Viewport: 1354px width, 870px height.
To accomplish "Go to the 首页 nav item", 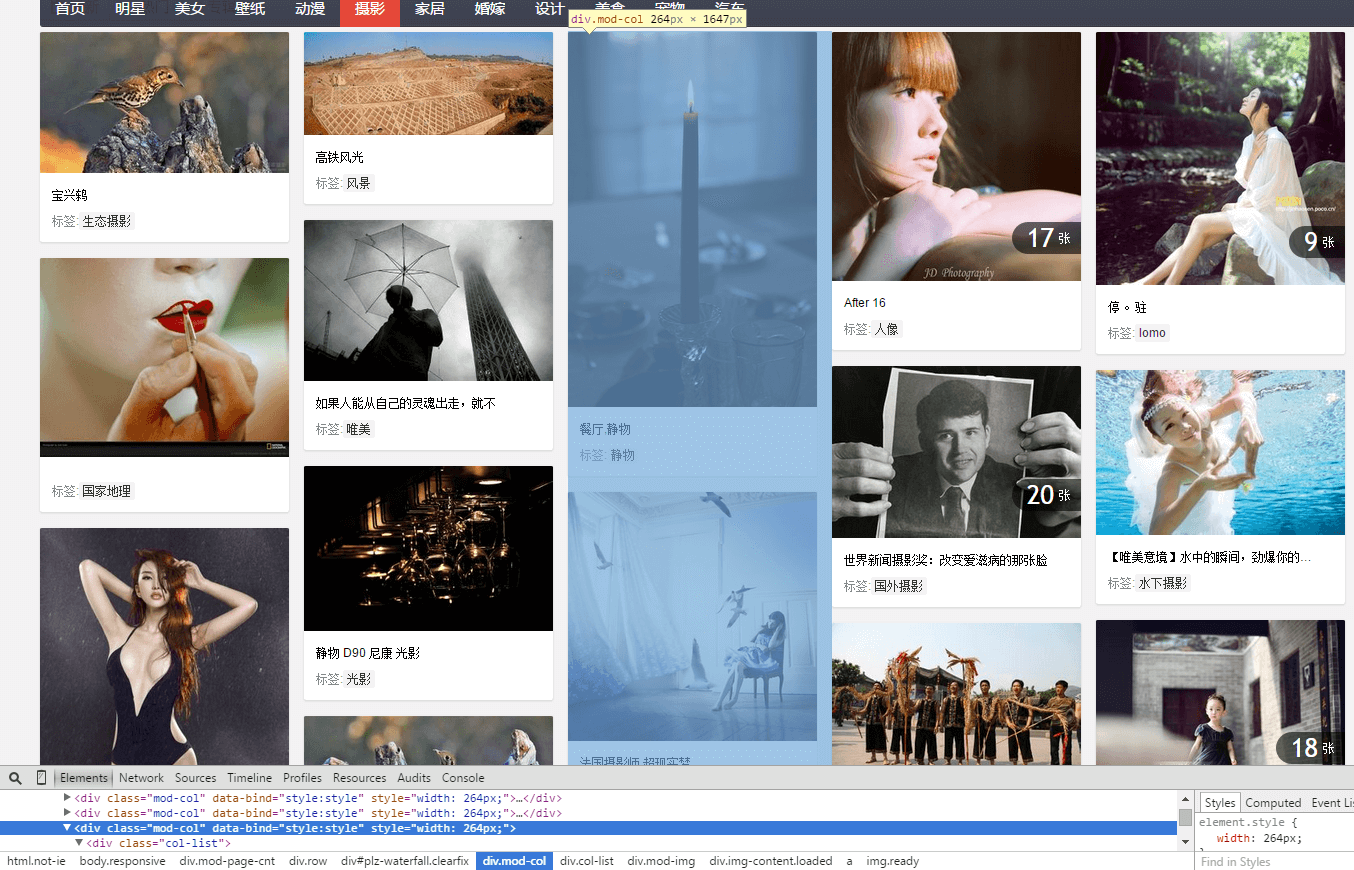I will pyautogui.click(x=70, y=9).
